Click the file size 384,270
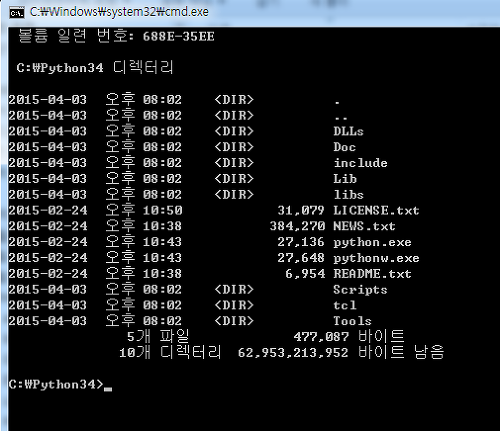The width and height of the screenshot is (500, 431). pyautogui.click(x=297, y=226)
